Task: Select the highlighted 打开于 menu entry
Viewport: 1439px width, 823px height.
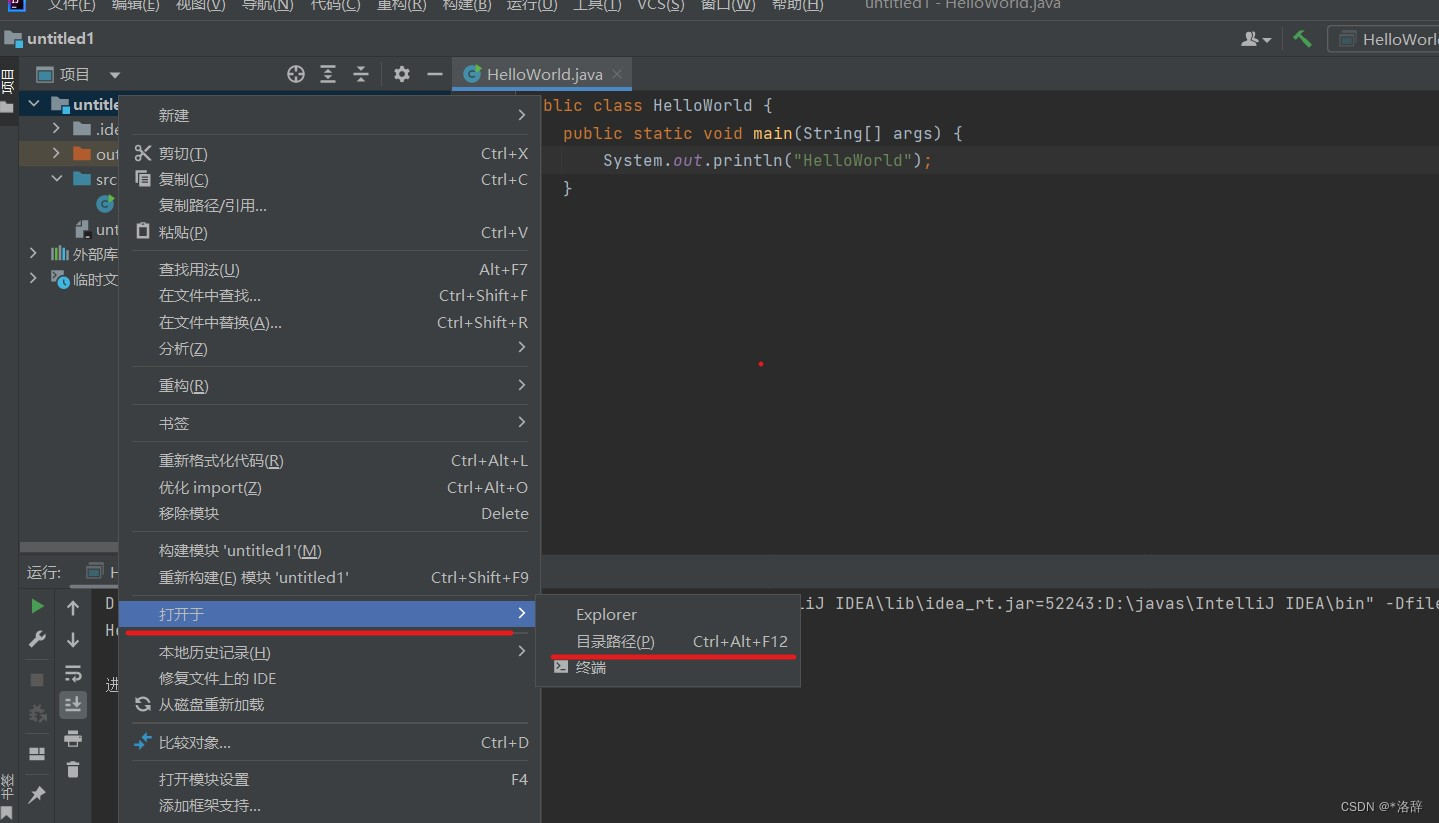Action: pyautogui.click(x=329, y=613)
